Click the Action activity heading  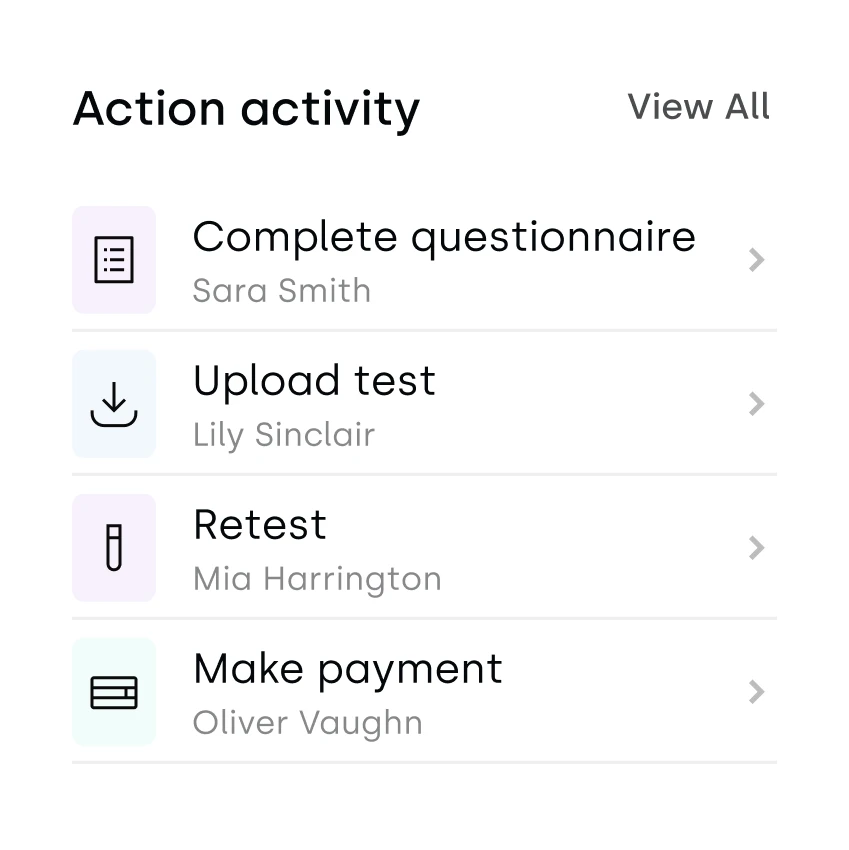pyautogui.click(x=246, y=108)
